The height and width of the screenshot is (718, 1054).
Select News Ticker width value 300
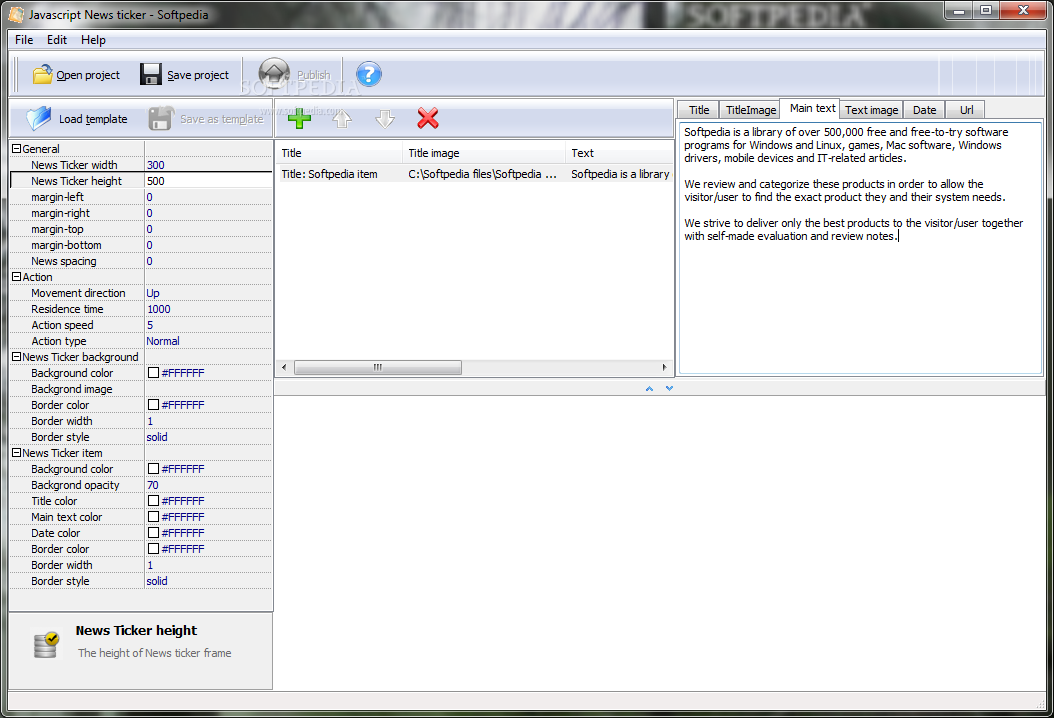click(208, 165)
